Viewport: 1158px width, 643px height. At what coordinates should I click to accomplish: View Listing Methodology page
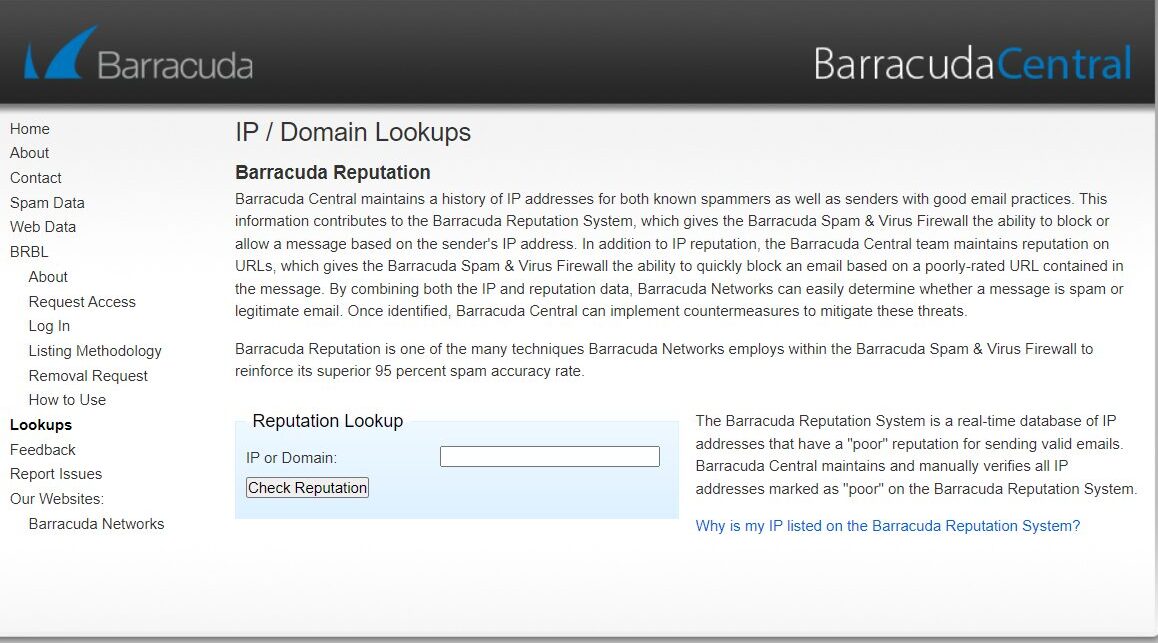(x=95, y=351)
